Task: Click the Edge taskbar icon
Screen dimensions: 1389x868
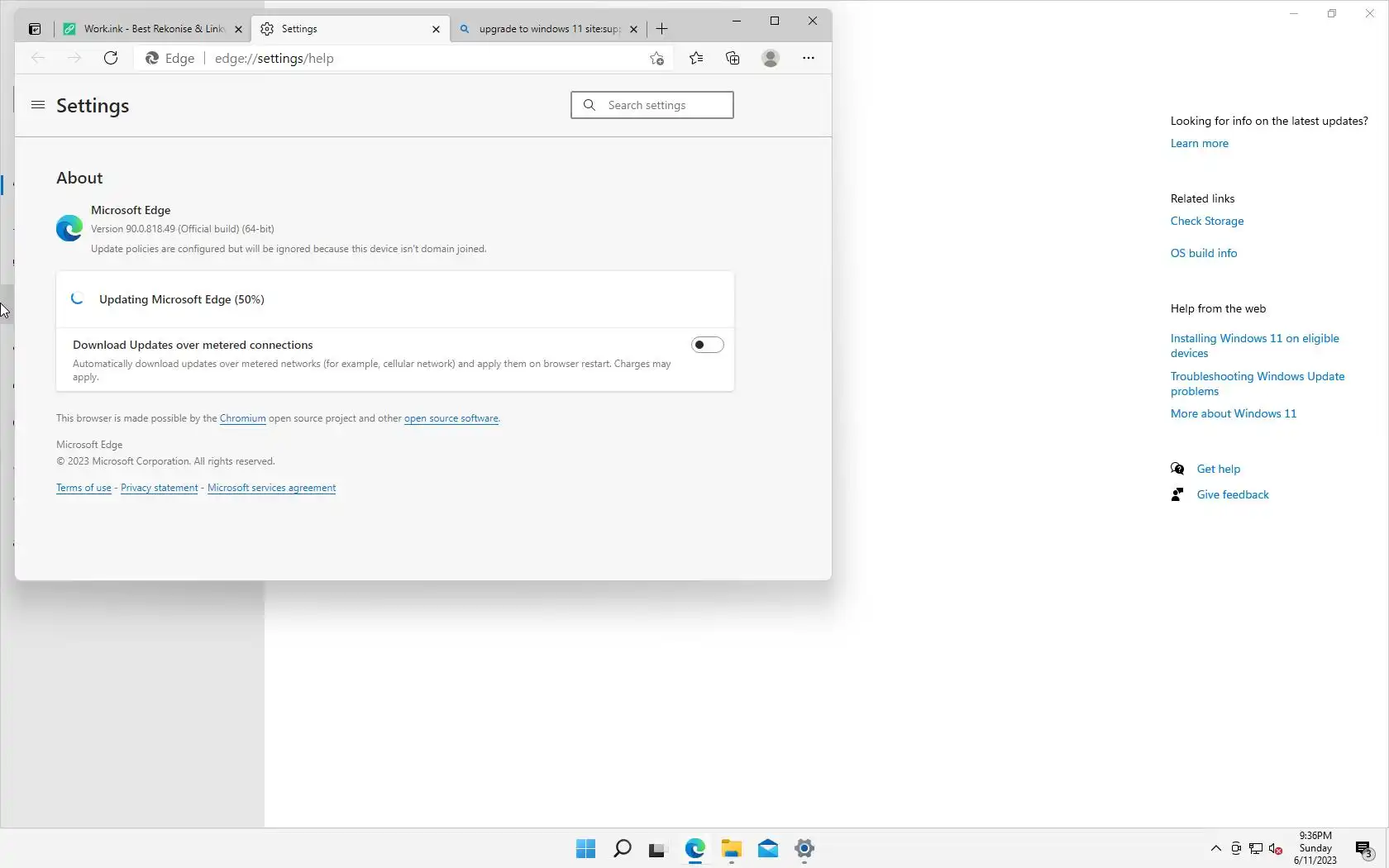Action: [x=694, y=849]
